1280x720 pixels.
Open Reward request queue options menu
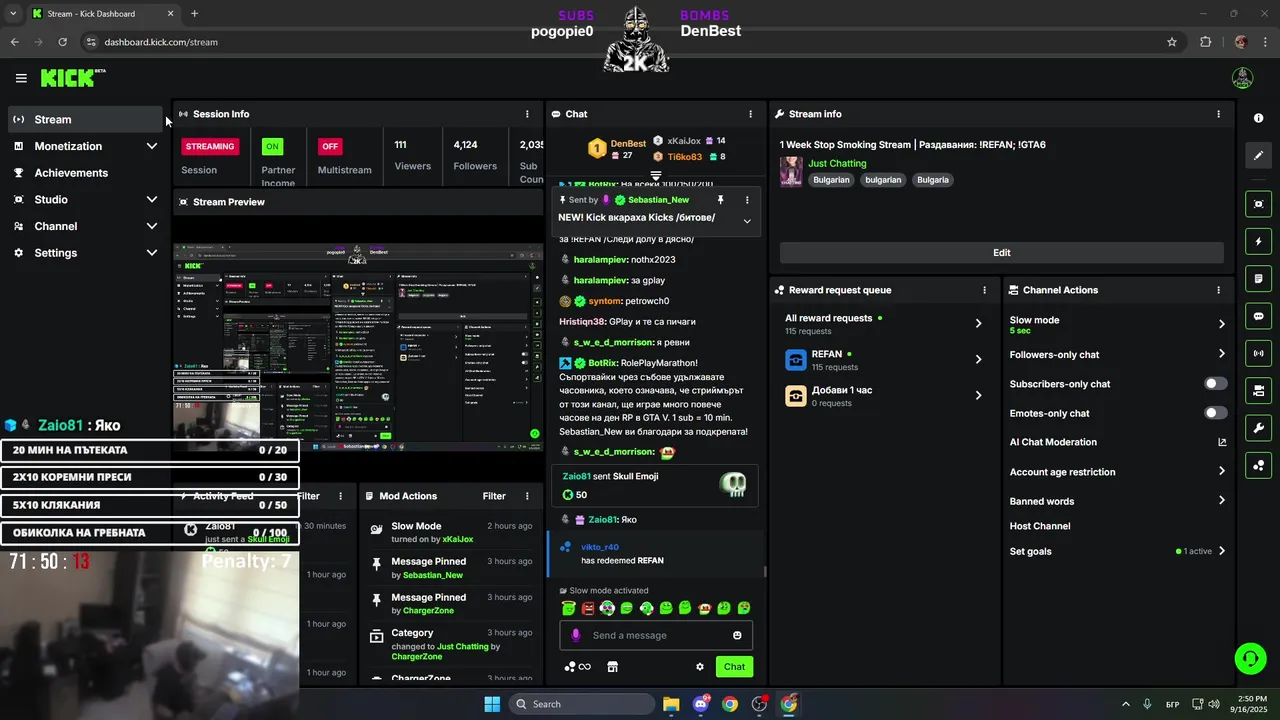click(x=984, y=290)
